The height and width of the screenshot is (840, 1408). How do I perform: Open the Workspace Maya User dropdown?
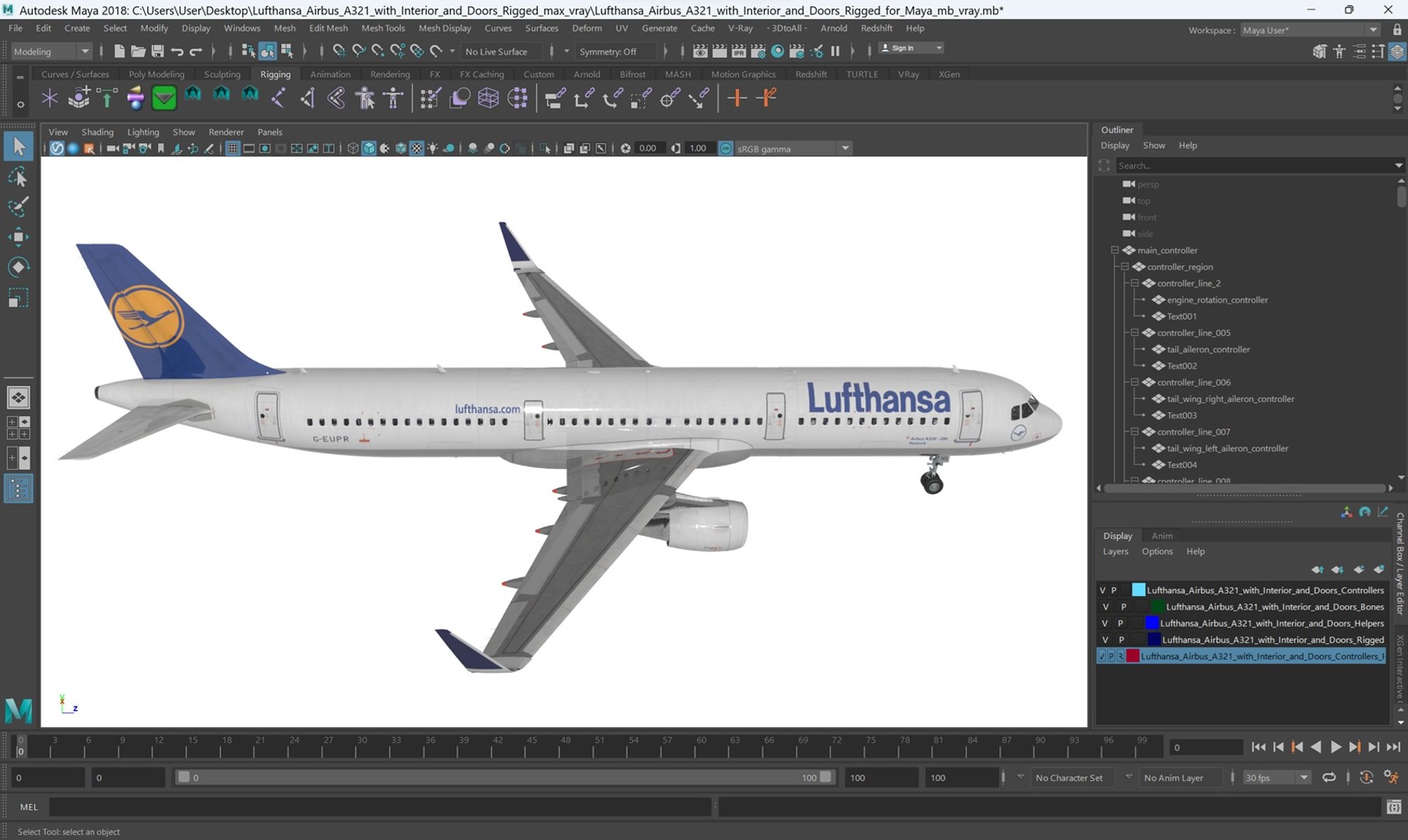pyautogui.click(x=1310, y=30)
